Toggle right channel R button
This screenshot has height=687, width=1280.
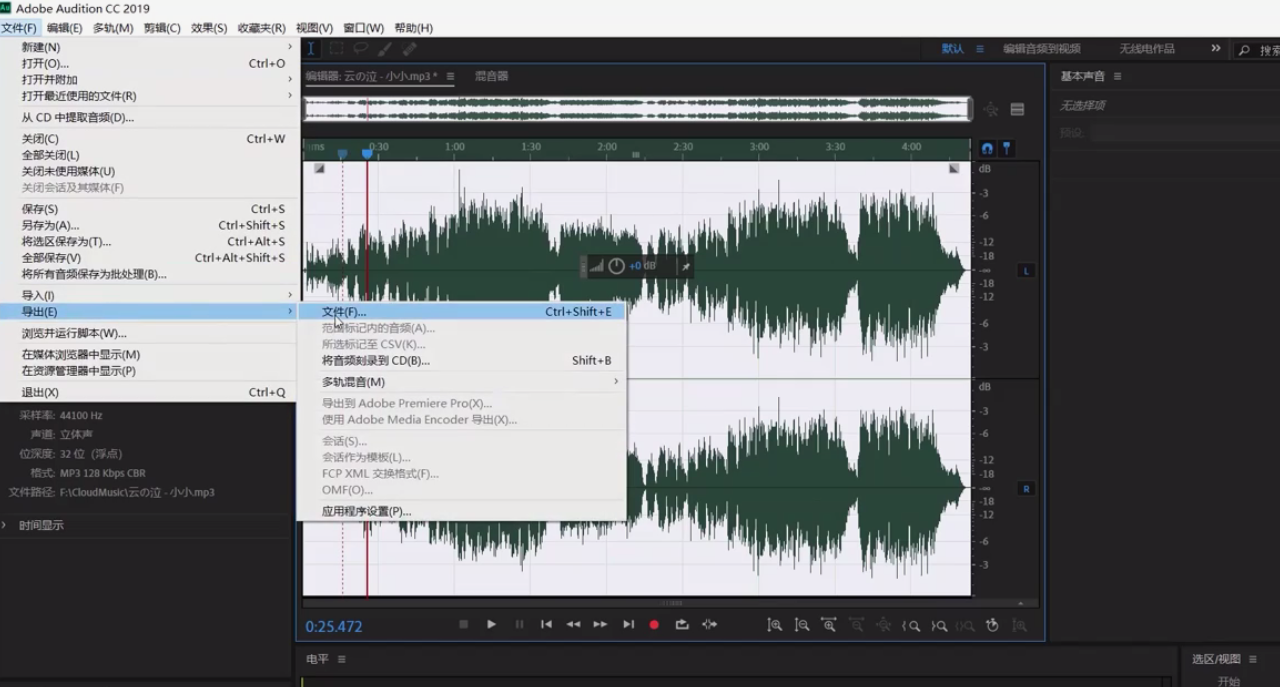point(1026,488)
